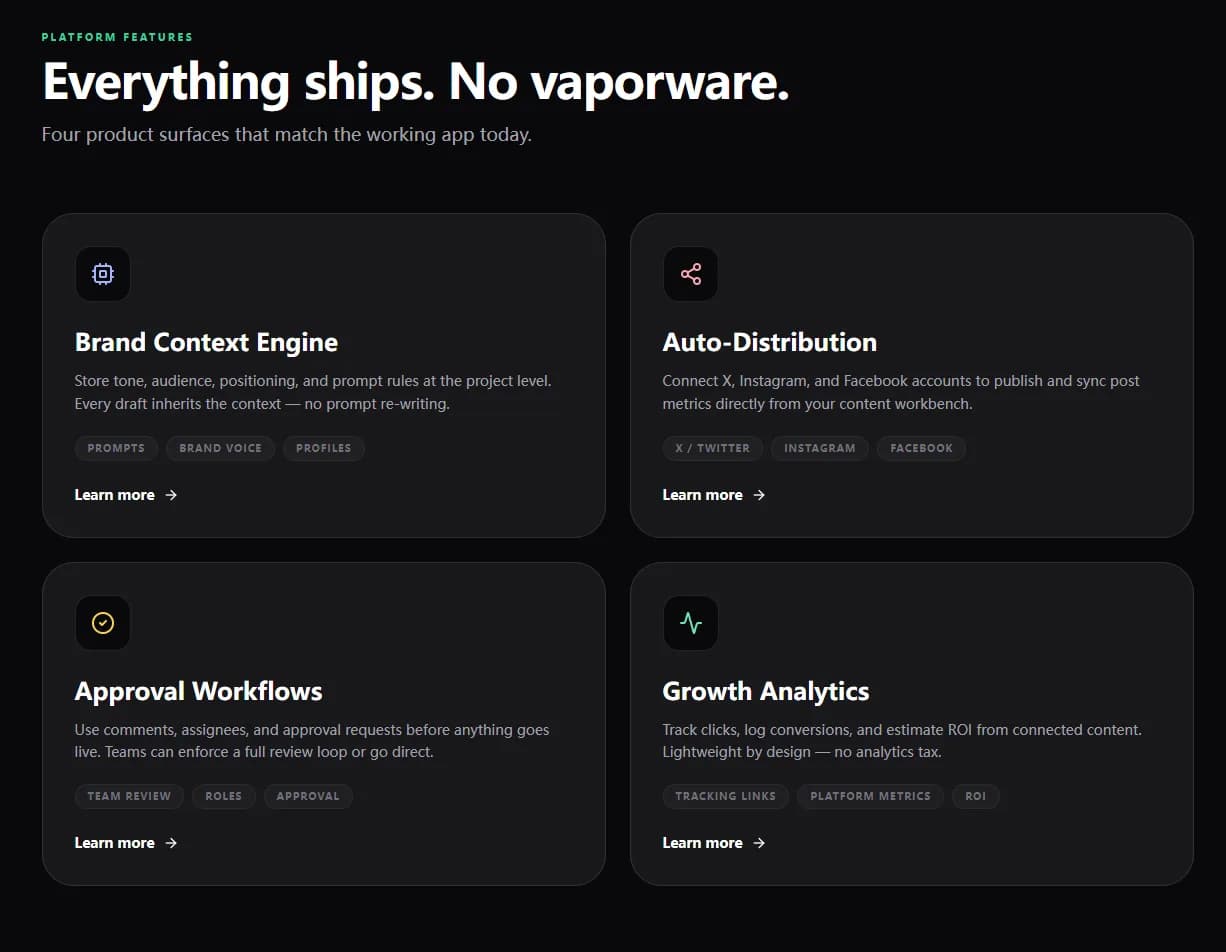Viewport: 1226px width, 952px height.
Task: Choose the PLATFORM METRICS tag
Action: [x=870, y=796]
